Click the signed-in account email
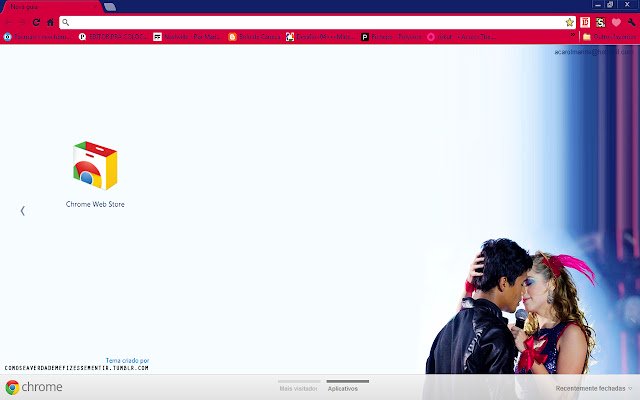 click(x=593, y=52)
